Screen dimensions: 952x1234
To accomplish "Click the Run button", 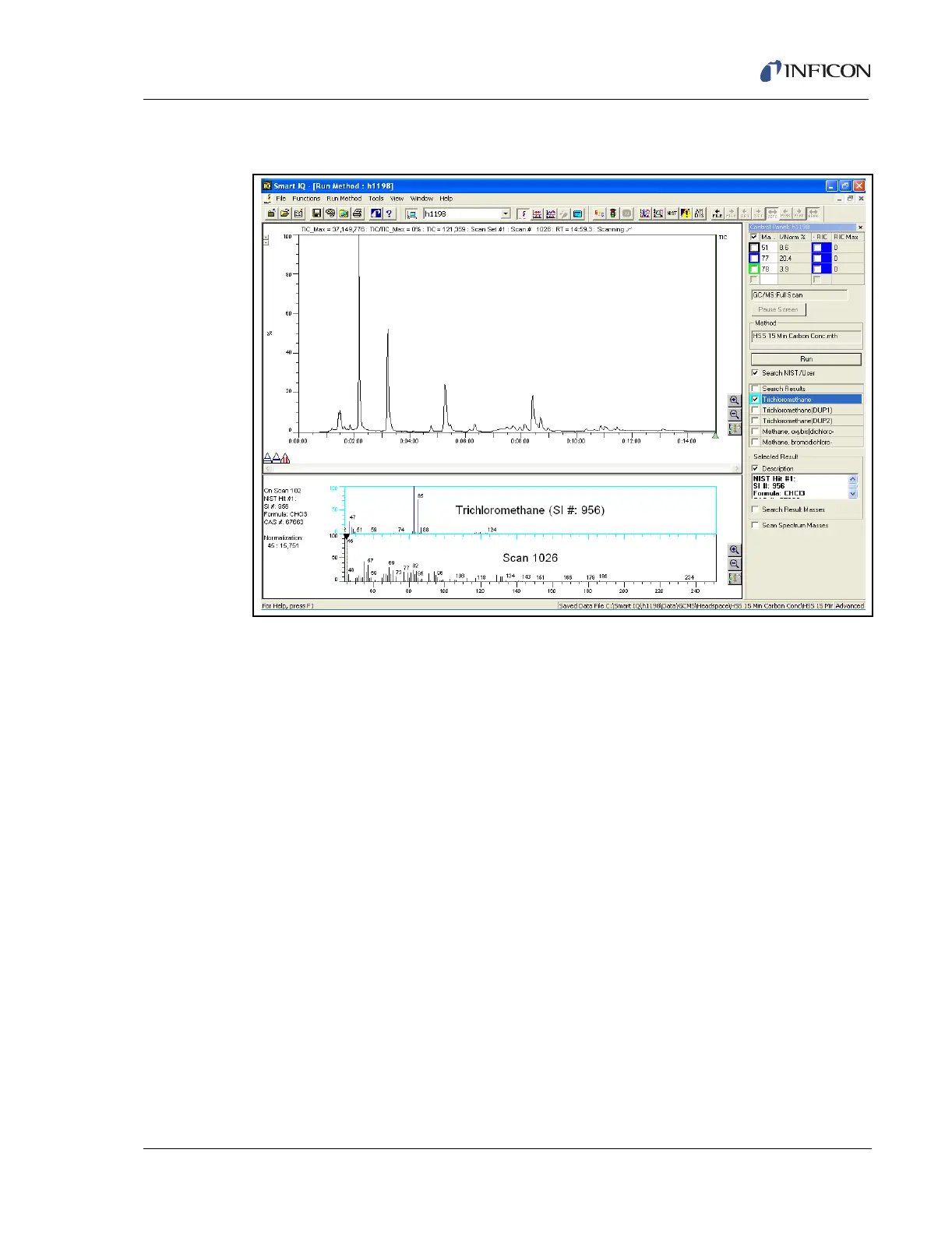I will (x=806, y=359).
